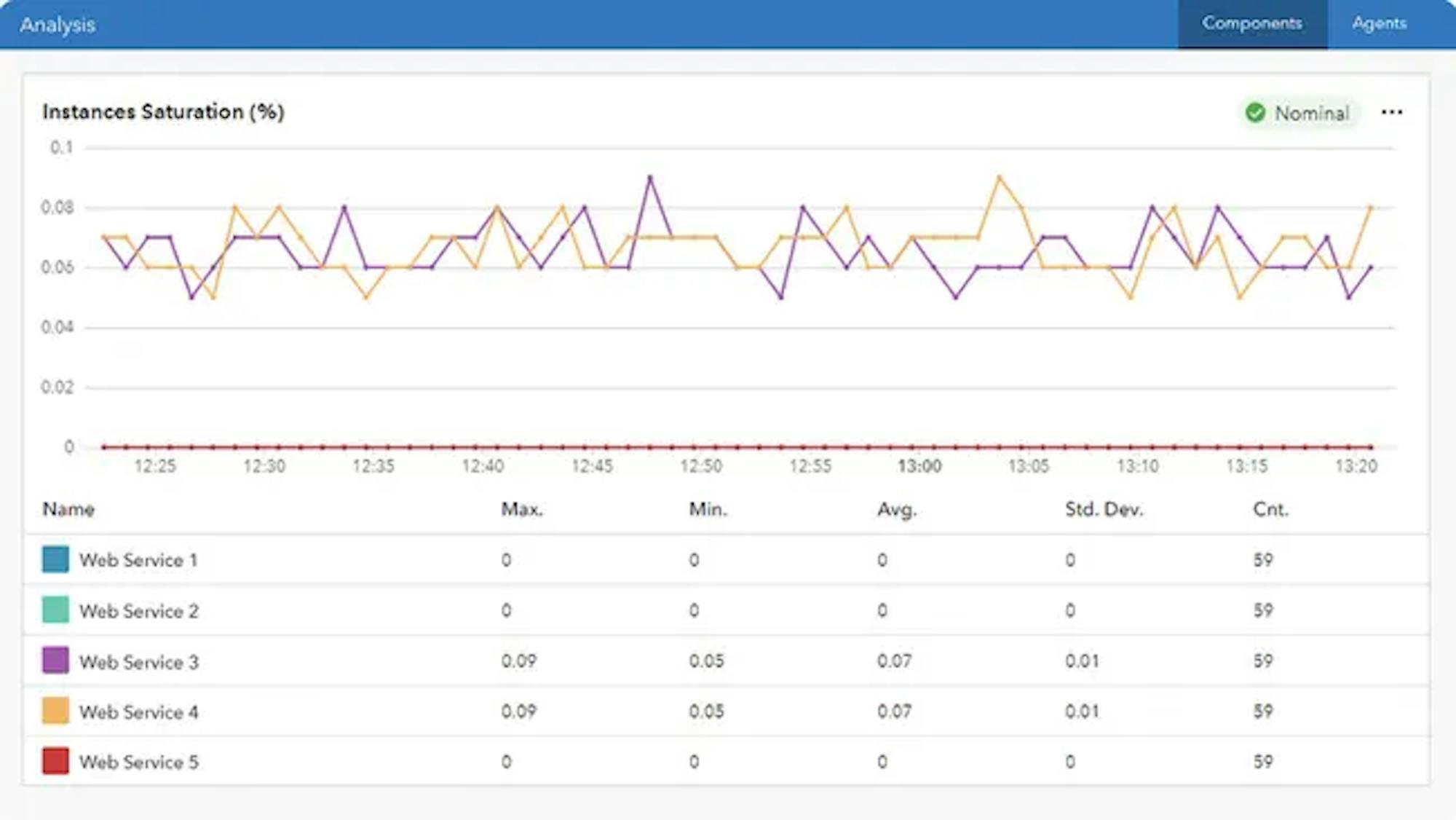Select the Web Service 5 row label
1456x820 pixels.
[x=138, y=762]
